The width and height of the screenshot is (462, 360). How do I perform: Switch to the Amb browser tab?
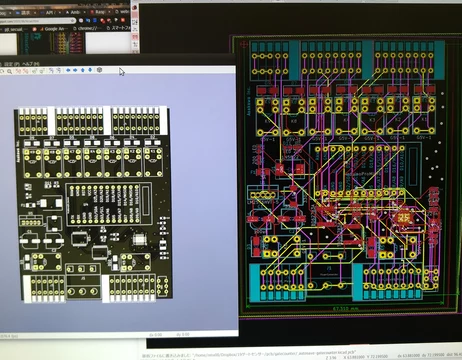click(75, 13)
